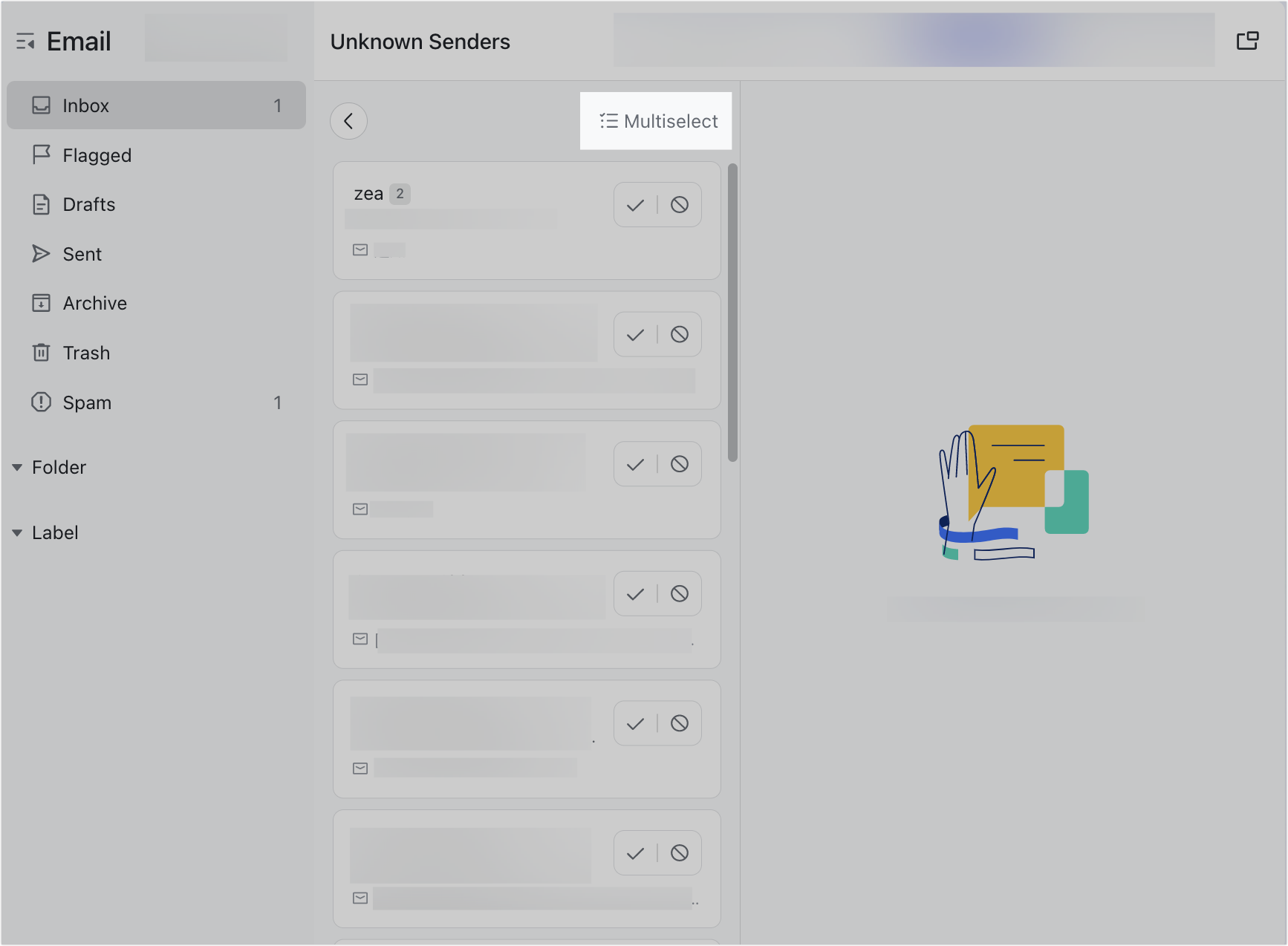Enable Multiselect mode

point(657,121)
